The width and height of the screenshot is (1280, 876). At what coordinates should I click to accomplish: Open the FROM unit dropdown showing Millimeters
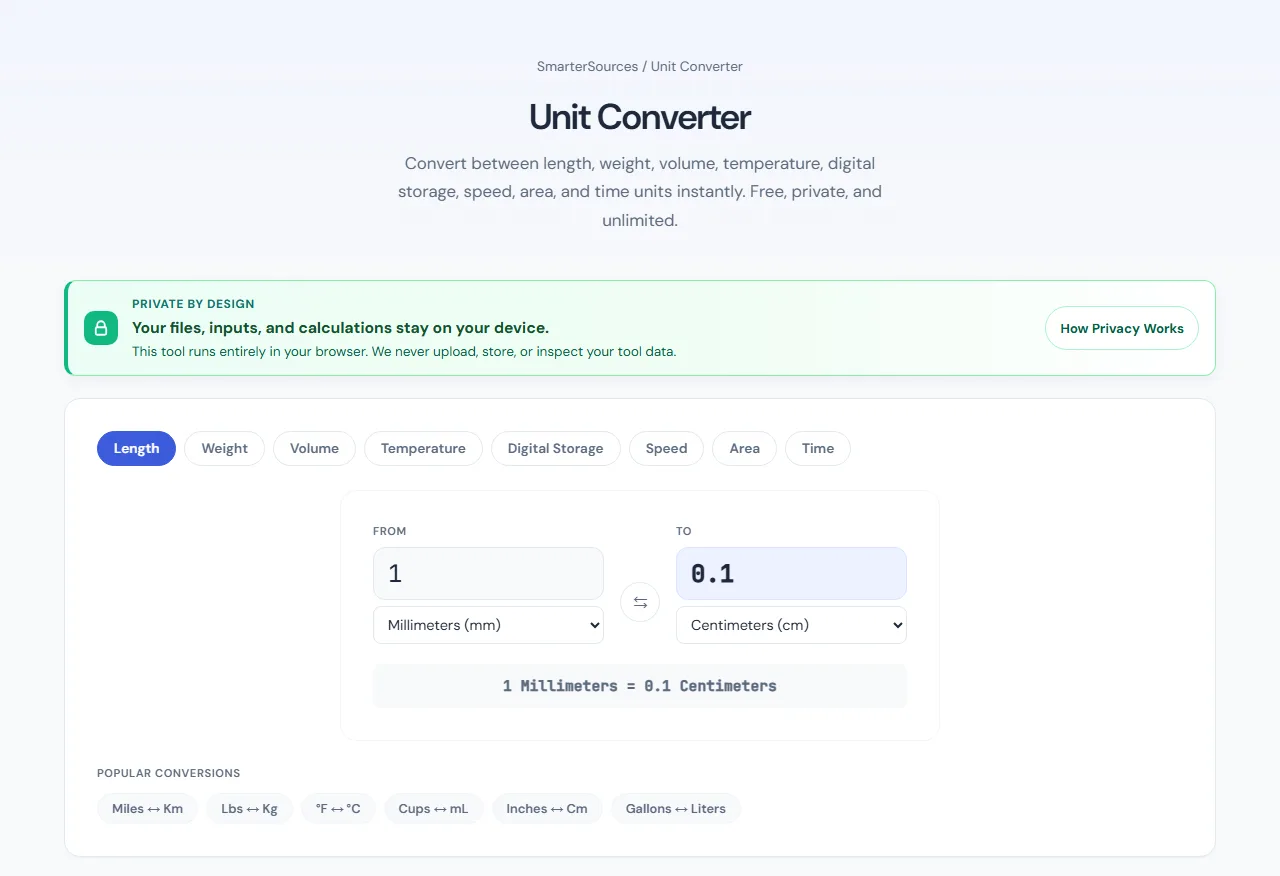point(488,624)
